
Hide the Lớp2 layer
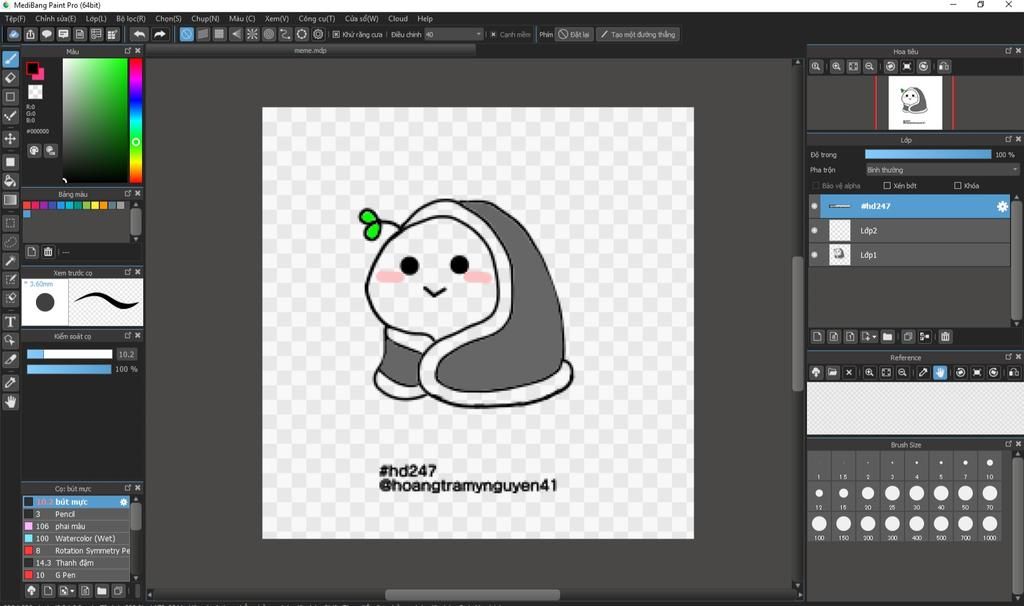[x=814, y=231]
